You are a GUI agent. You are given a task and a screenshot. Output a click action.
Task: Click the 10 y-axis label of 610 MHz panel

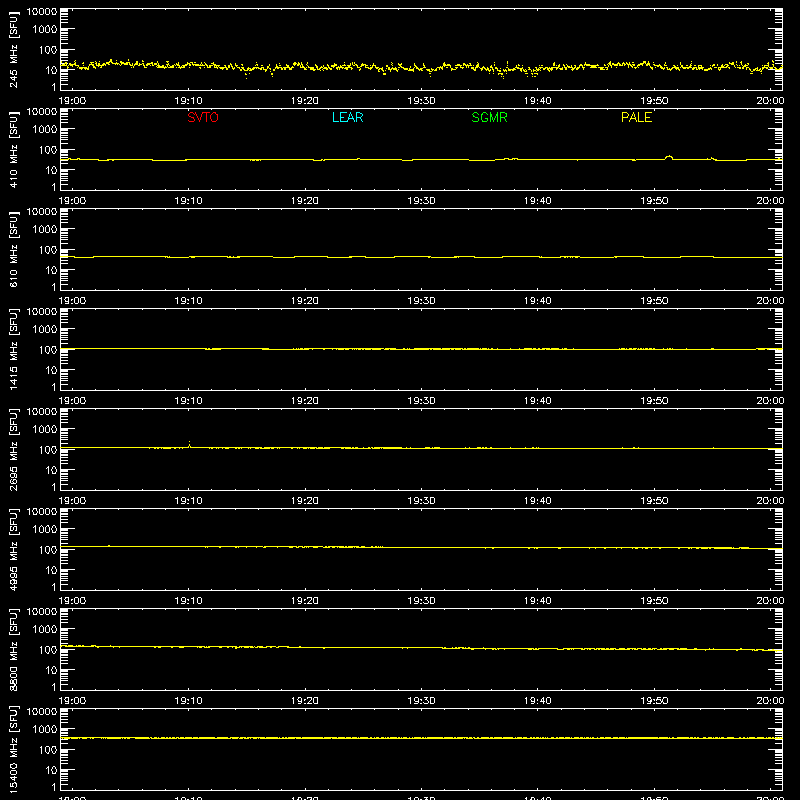pos(51,270)
